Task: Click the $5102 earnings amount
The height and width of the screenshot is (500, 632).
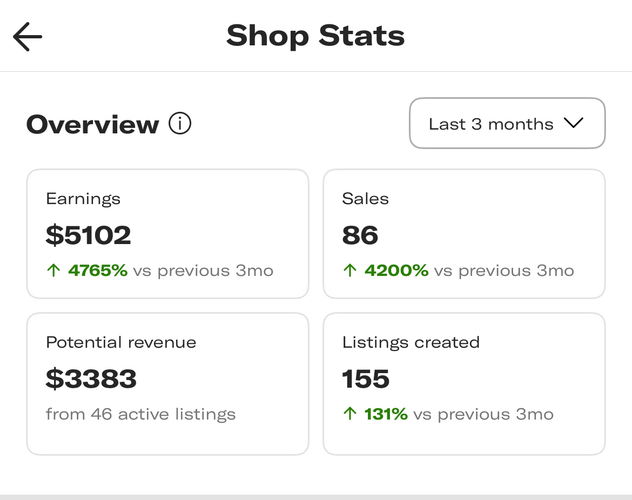Action: (89, 235)
